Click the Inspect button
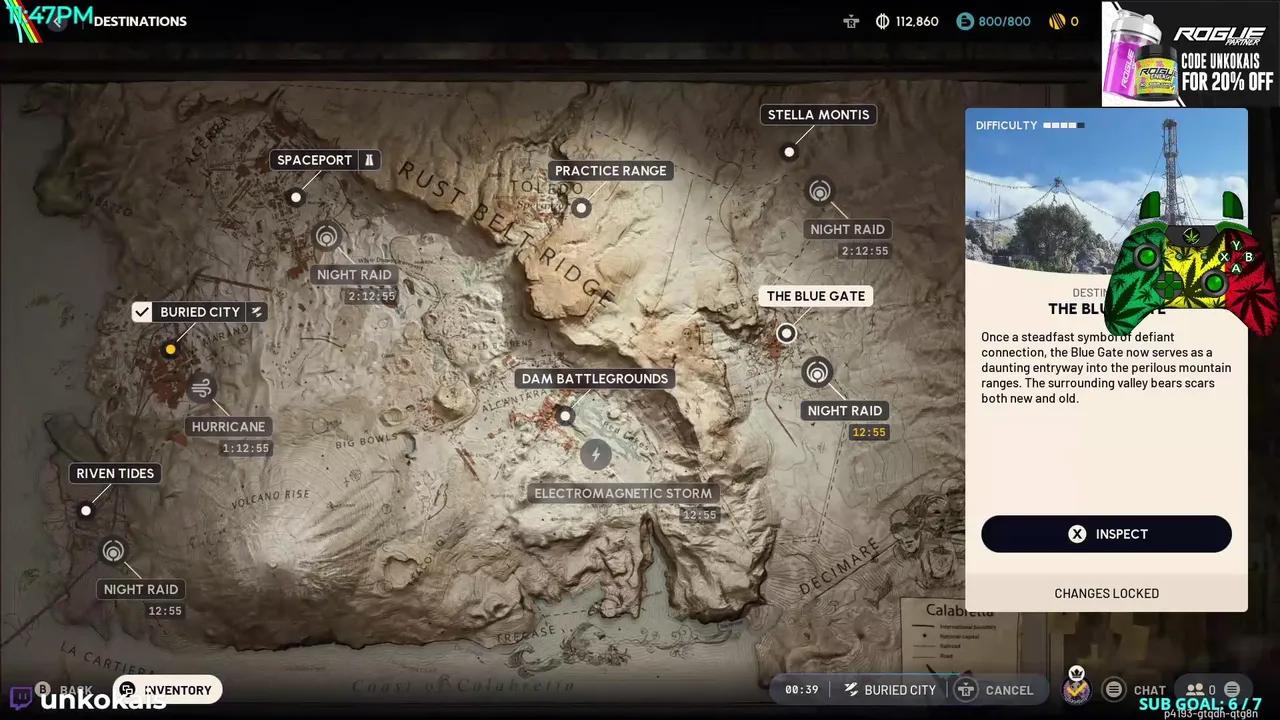This screenshot has height=720, width=1280. [x=1106, y=534]
